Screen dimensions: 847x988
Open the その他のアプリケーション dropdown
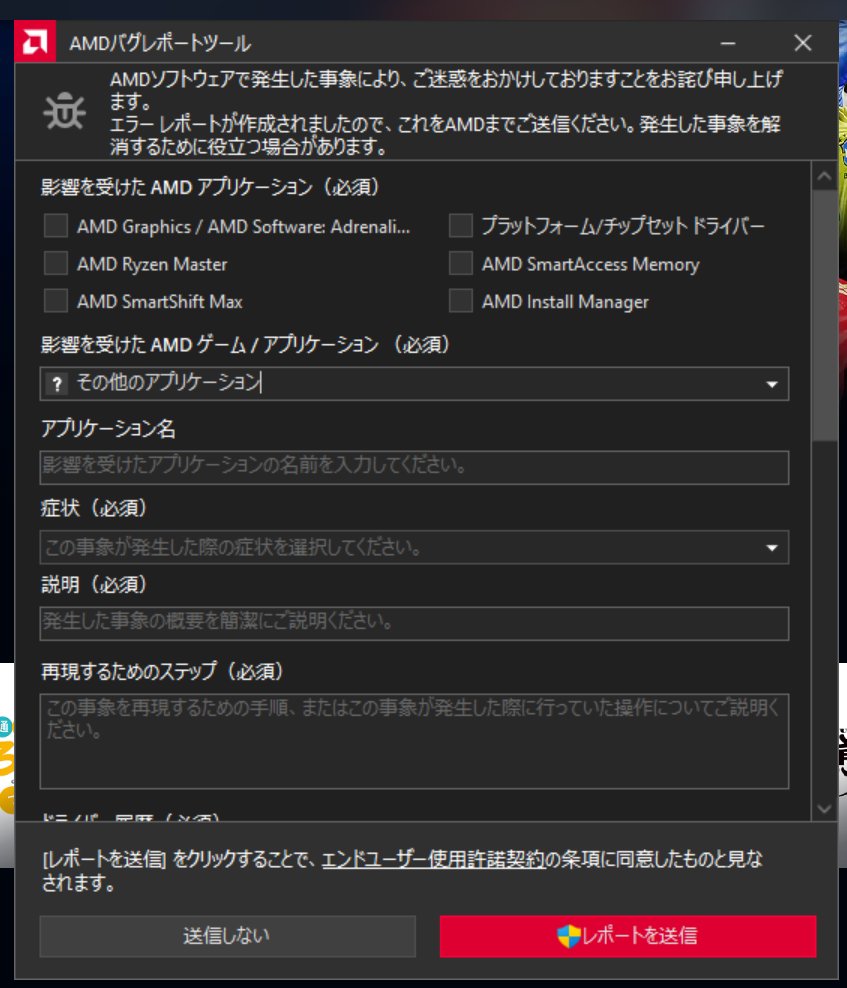[x=414, y=384]
